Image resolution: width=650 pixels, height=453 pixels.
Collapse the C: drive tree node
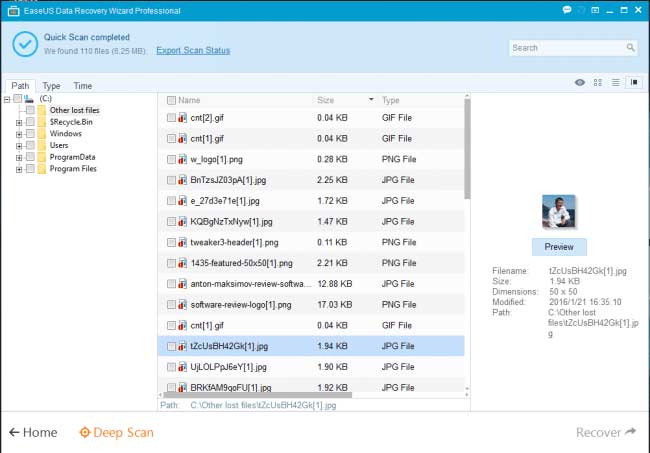pyautogui.click(x=7, y=99)
